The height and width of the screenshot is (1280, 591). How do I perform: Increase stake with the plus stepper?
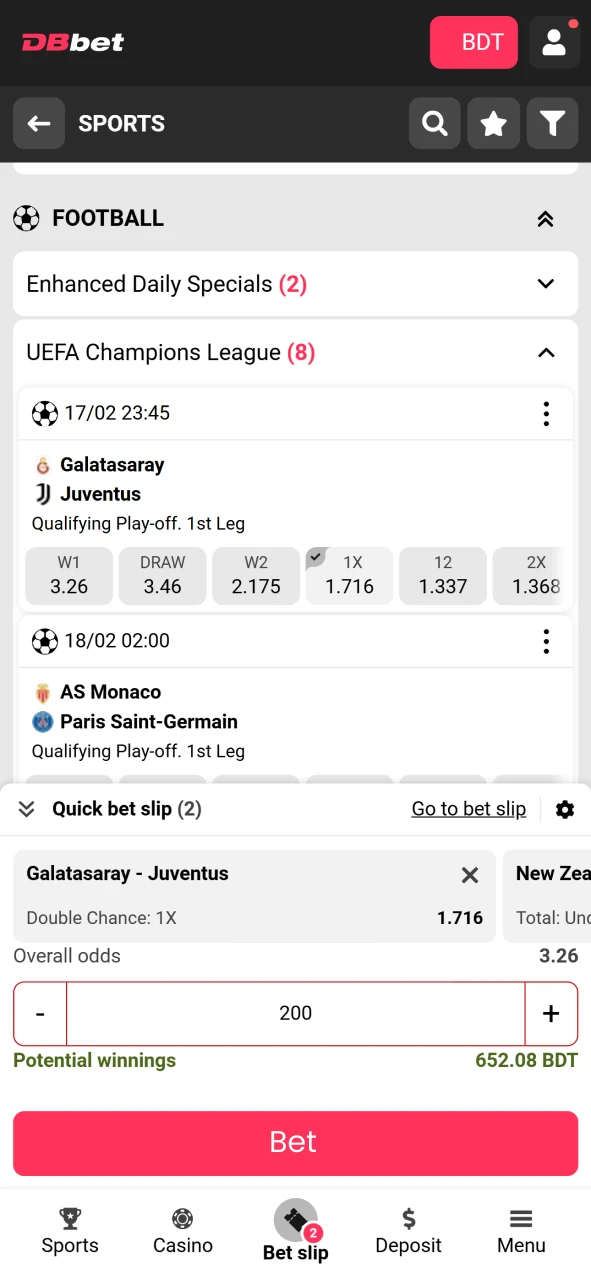pyautogui.click(x=551, y=1013)
